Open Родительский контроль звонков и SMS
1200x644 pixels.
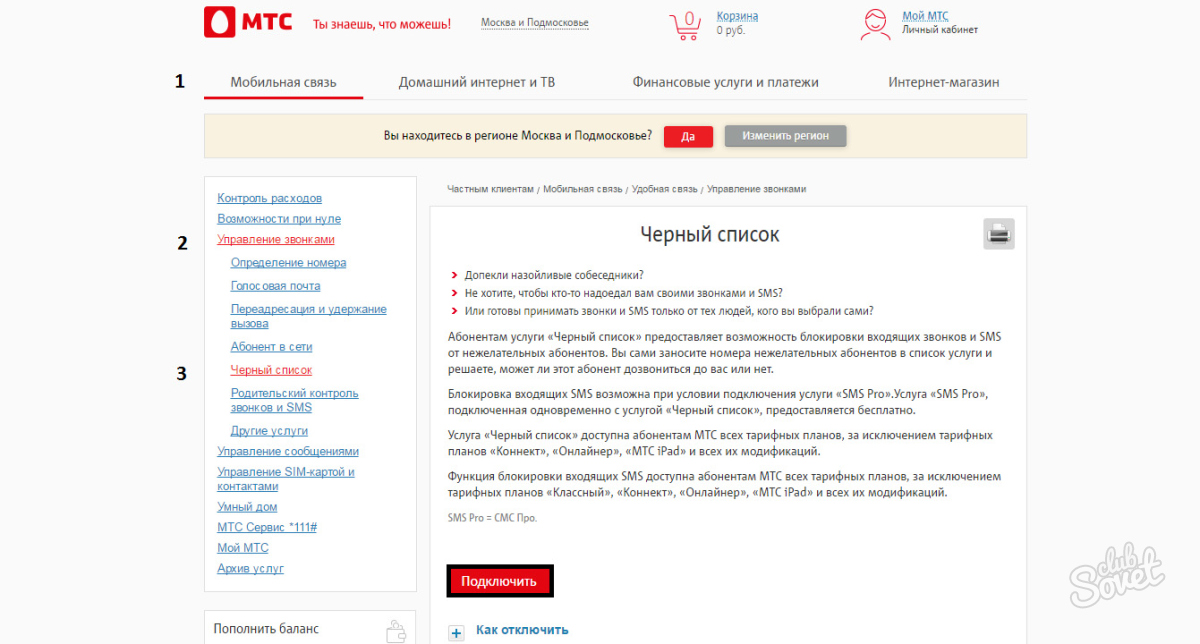[294, 400]
